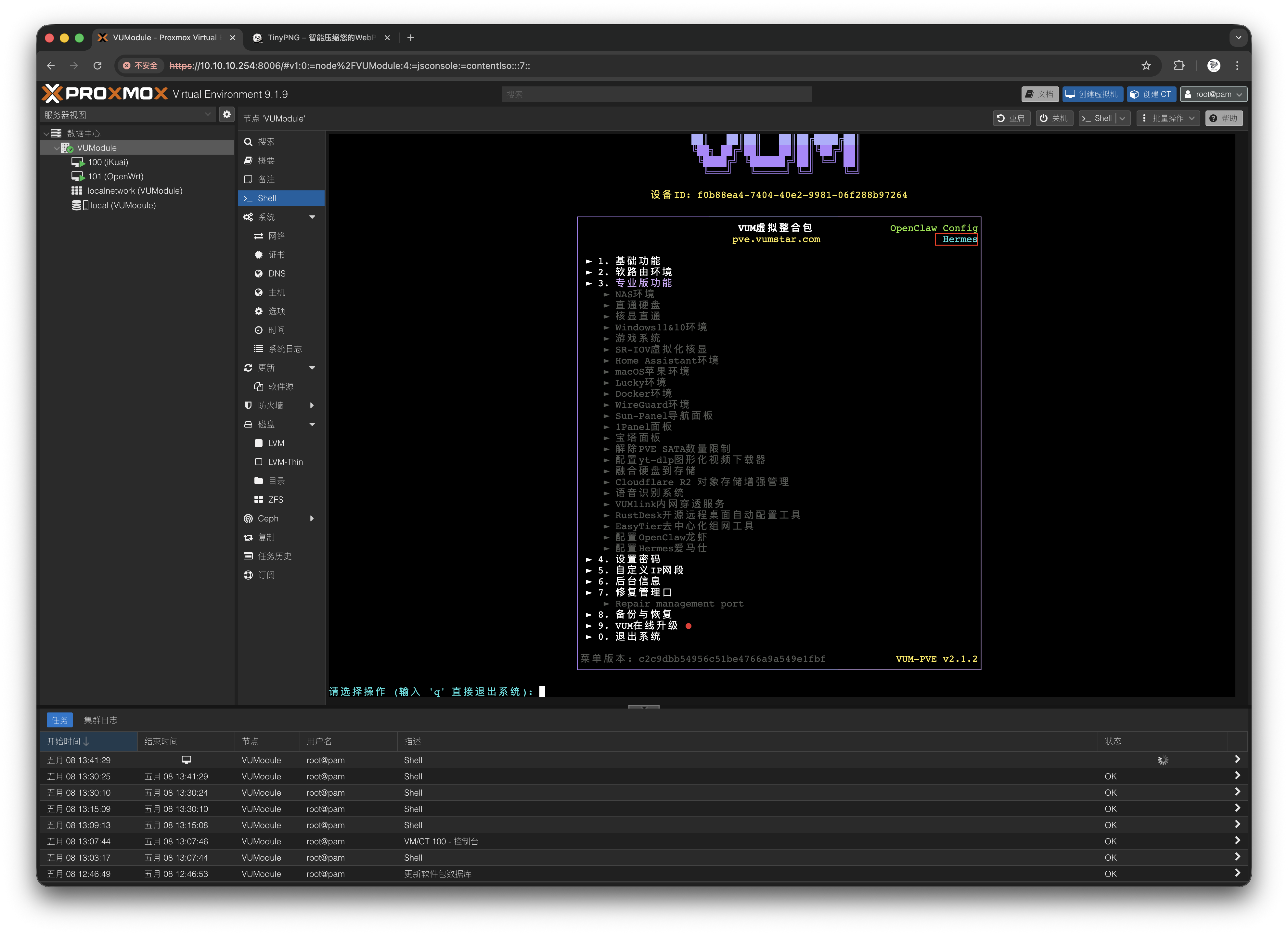1288x935 pixels.
Task: Expand the 防火墙 section arrow
Action: tap(312, 405)
